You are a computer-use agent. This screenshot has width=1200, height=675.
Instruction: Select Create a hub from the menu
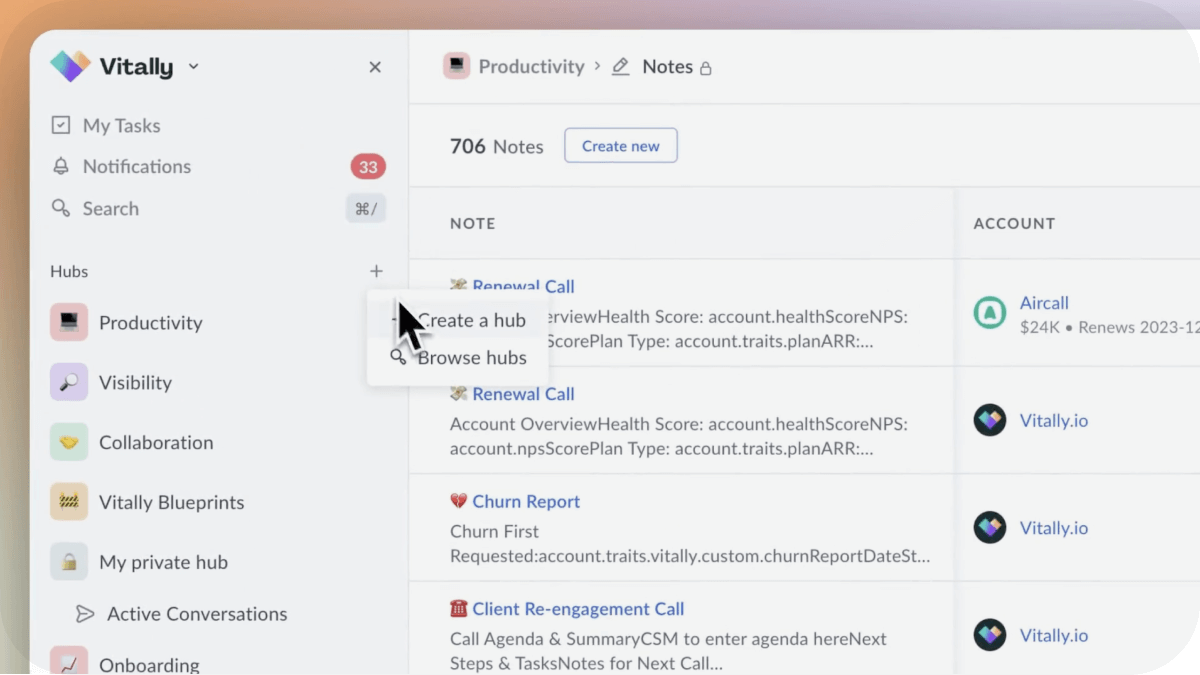click(x=472, y=320)
